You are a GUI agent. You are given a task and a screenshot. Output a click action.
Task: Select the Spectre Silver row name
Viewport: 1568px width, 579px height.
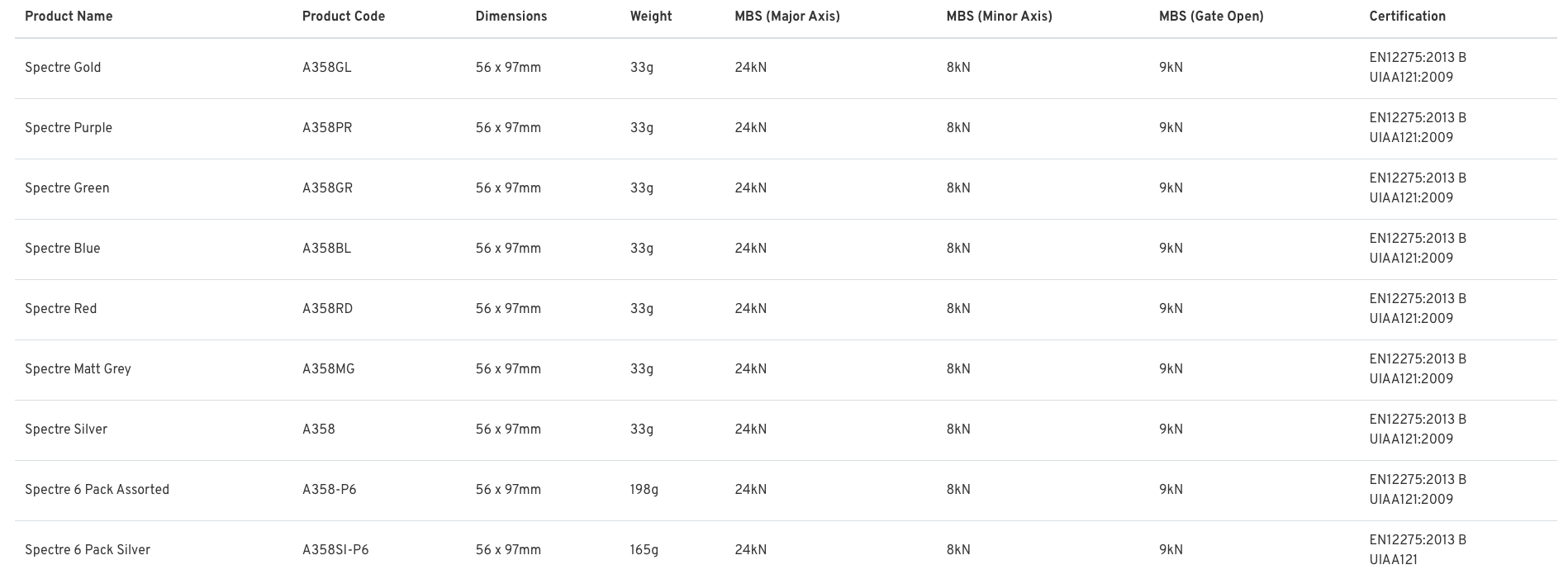(x=66, y=430)
